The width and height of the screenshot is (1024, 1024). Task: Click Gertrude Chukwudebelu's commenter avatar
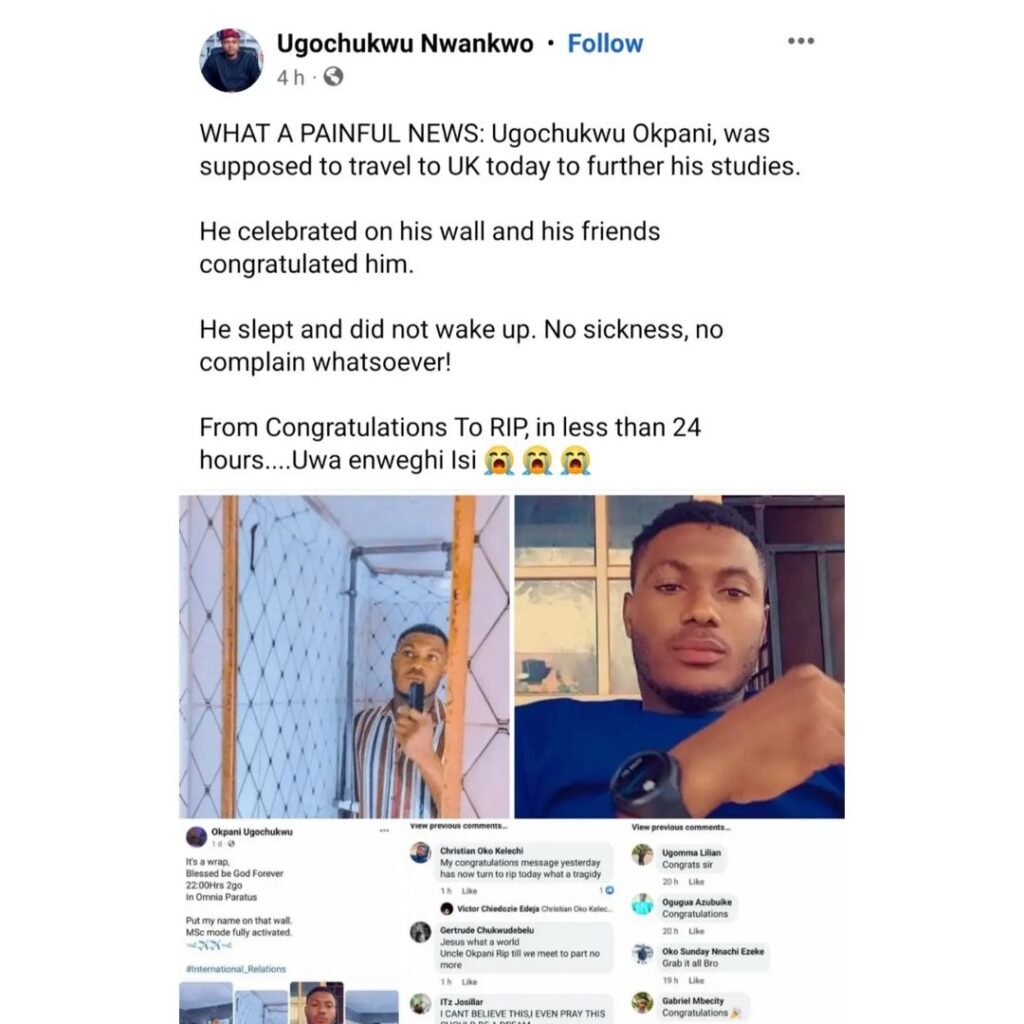421,931
